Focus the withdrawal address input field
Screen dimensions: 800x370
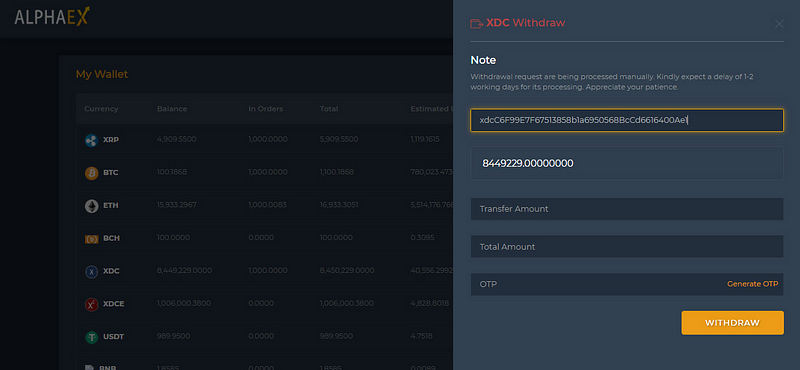[627, 120]
